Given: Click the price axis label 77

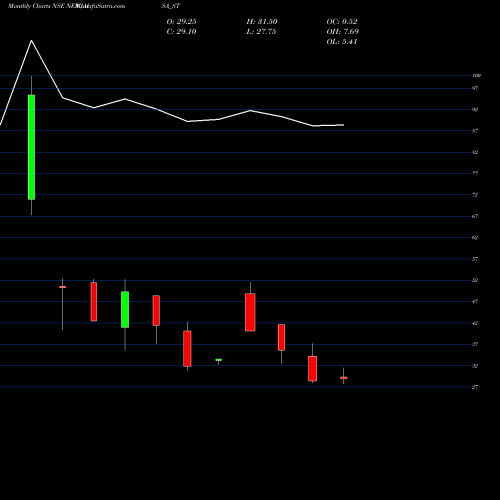Looking at the screenshot, I should pos(475,174).
